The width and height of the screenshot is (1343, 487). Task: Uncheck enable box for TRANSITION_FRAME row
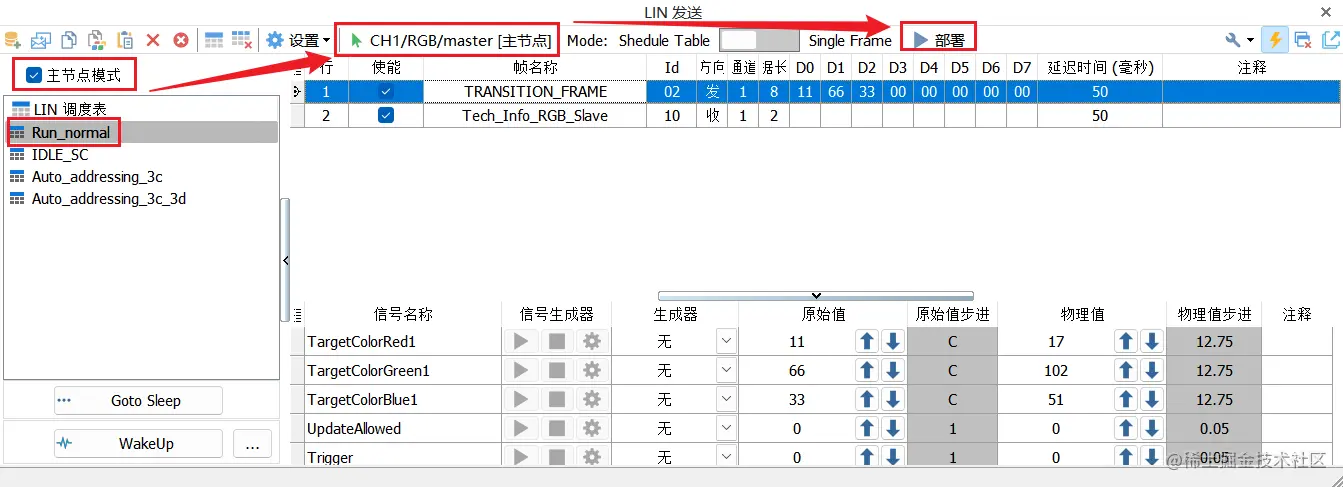pos(386,91)
